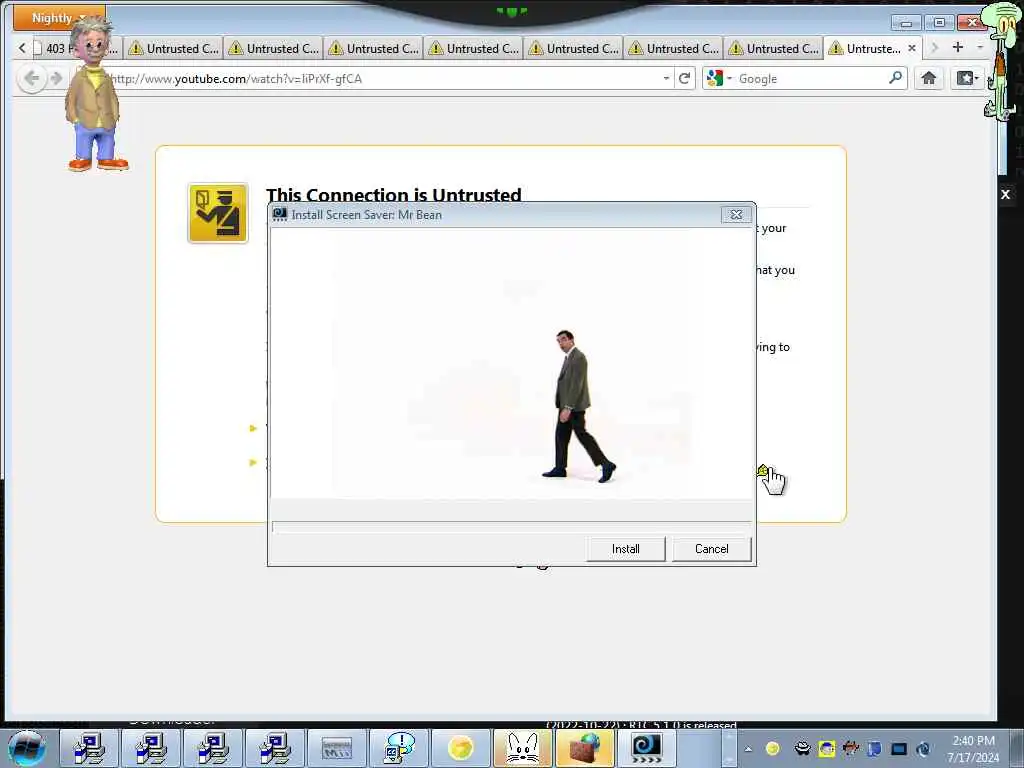
Task: Go back using the Back arrow button
Action: [x=31, y=79]
